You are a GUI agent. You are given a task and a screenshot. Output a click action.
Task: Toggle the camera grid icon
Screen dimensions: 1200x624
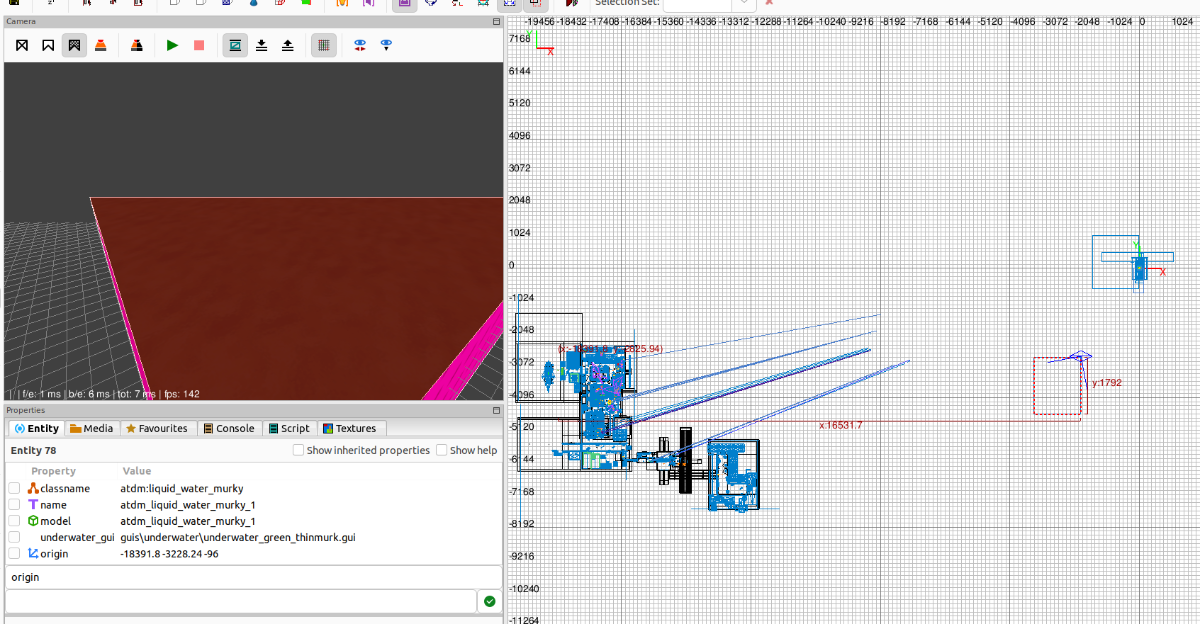pyautogui.click(x=323, y=45)
